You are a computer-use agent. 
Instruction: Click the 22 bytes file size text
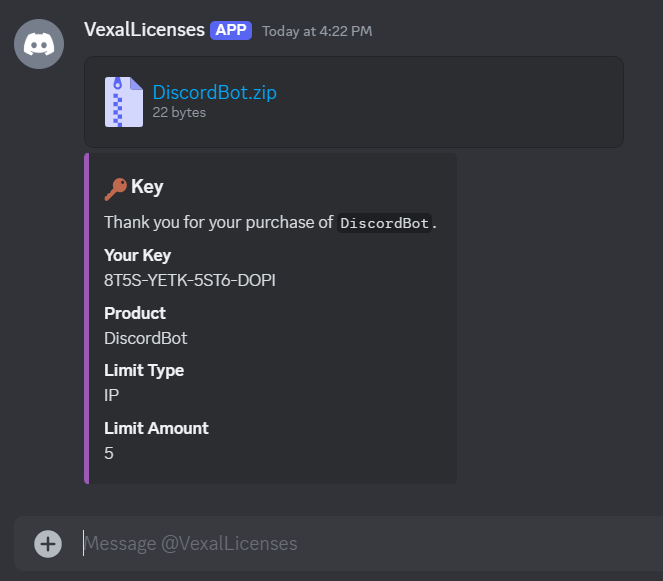tap(179, 113)
